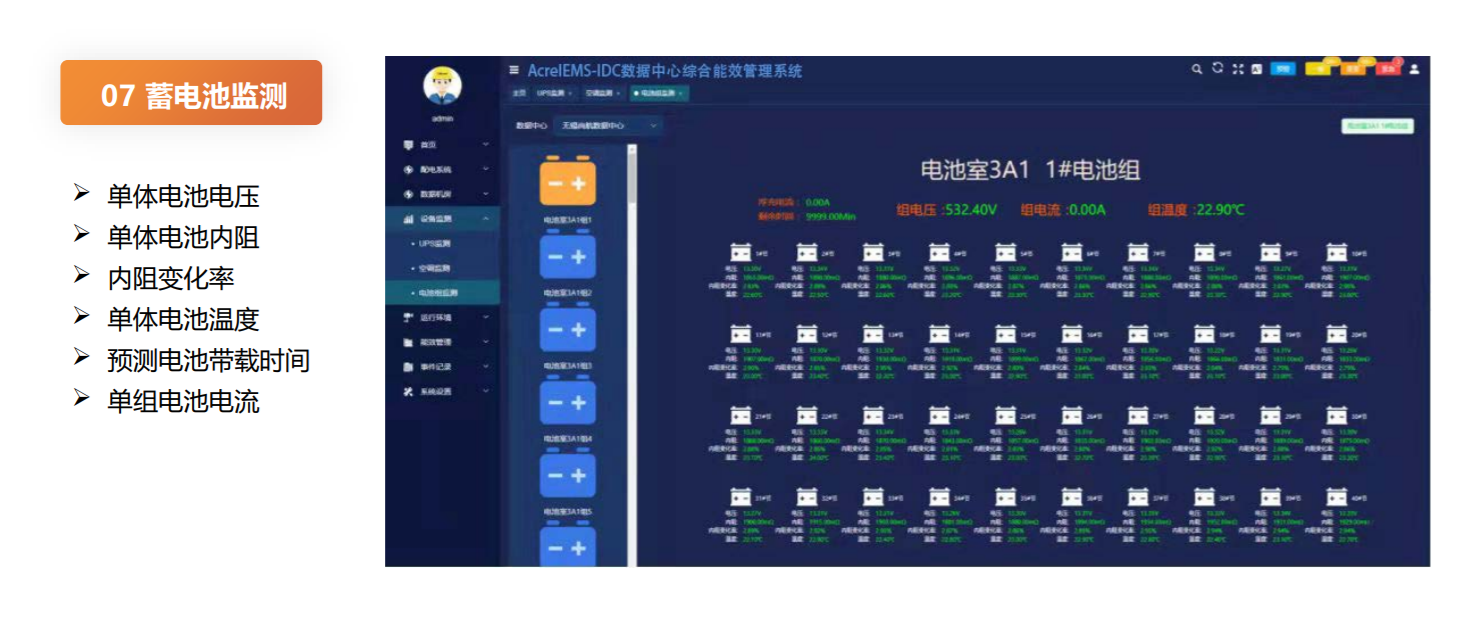Screen dimensions: 1479x632
Task: Click the 9999.00Min remaining time value
Action: tap(832, 216)
